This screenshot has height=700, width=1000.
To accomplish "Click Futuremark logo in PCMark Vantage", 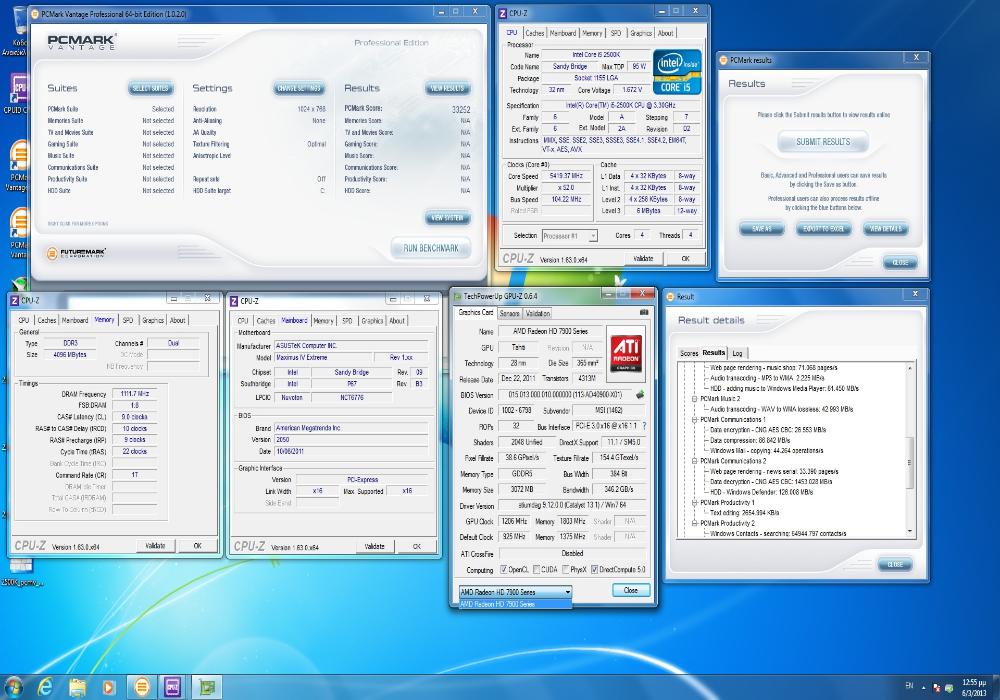I will pyautogui.click(x=77, y=252).
